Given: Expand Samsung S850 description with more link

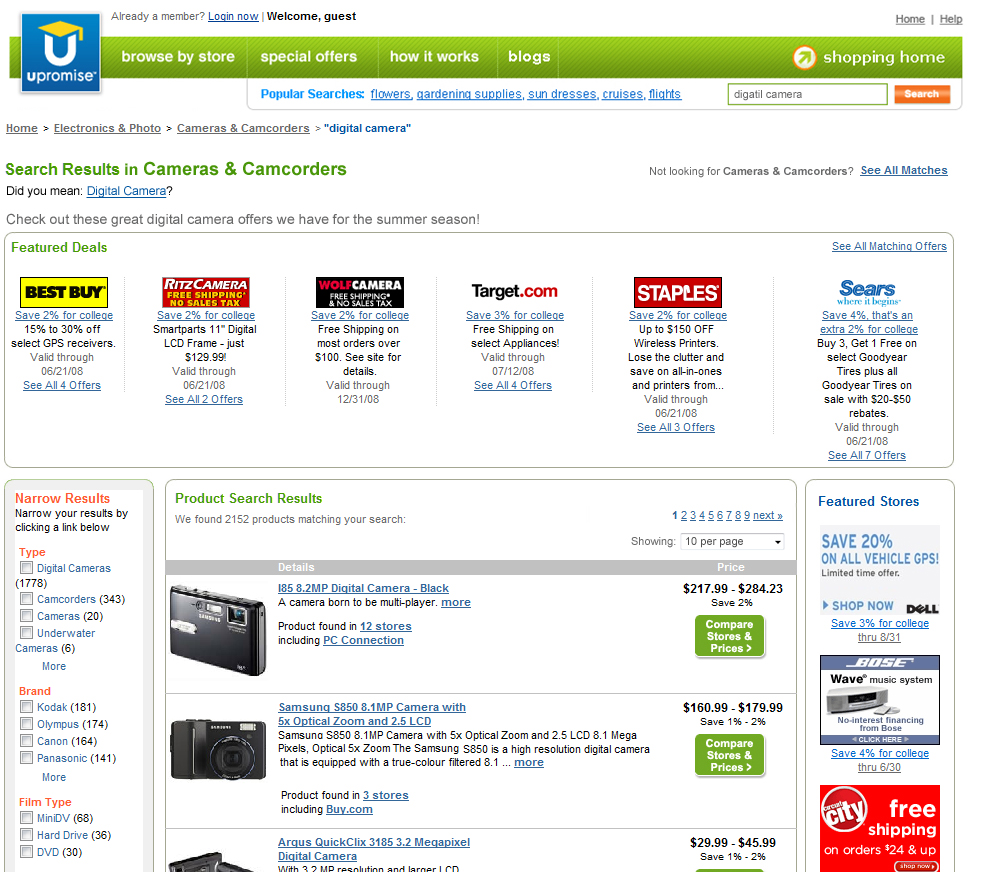Looking at the screenshot, I should coord(529,762).
